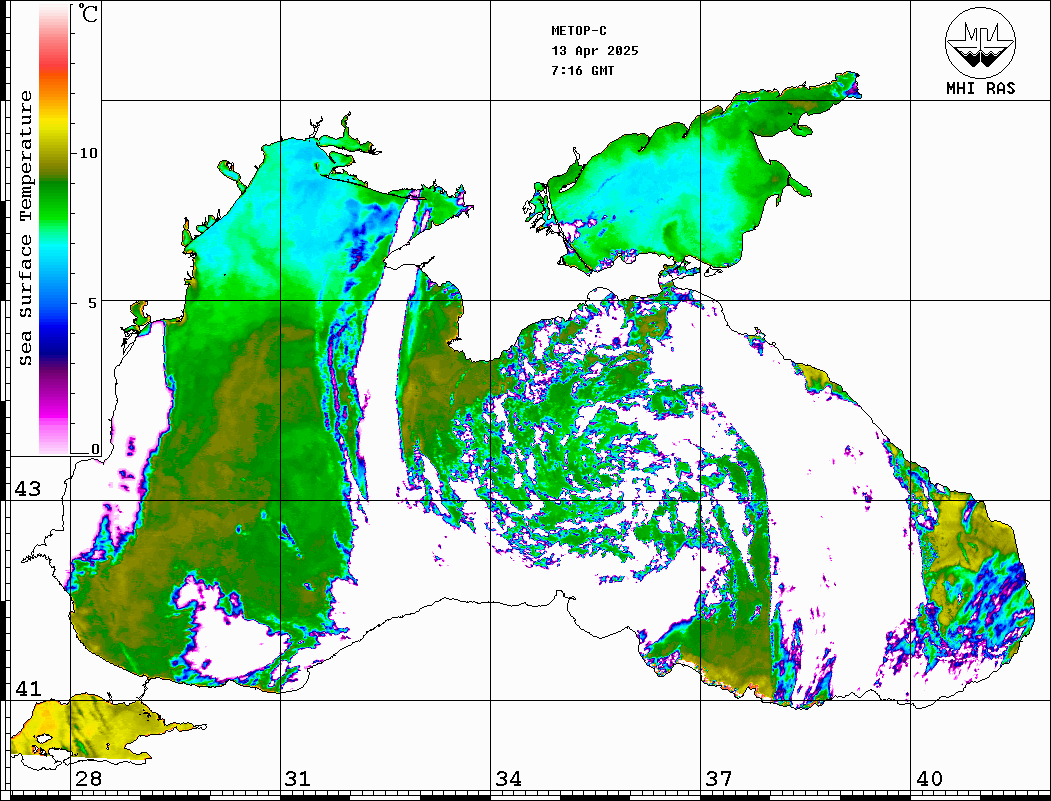The width and height of the screenshot is (1051, 801).
Task: Click the date '13 Apr 2025'
Action: (x=595, y=51)
